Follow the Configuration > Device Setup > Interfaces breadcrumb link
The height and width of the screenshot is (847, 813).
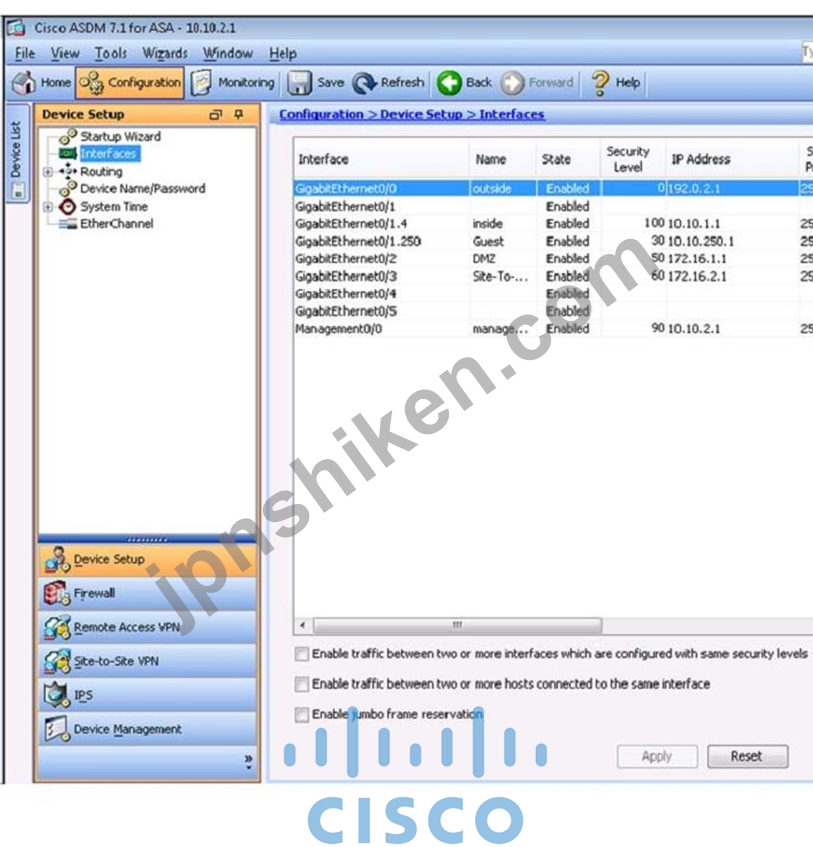(x=412, y=115)
